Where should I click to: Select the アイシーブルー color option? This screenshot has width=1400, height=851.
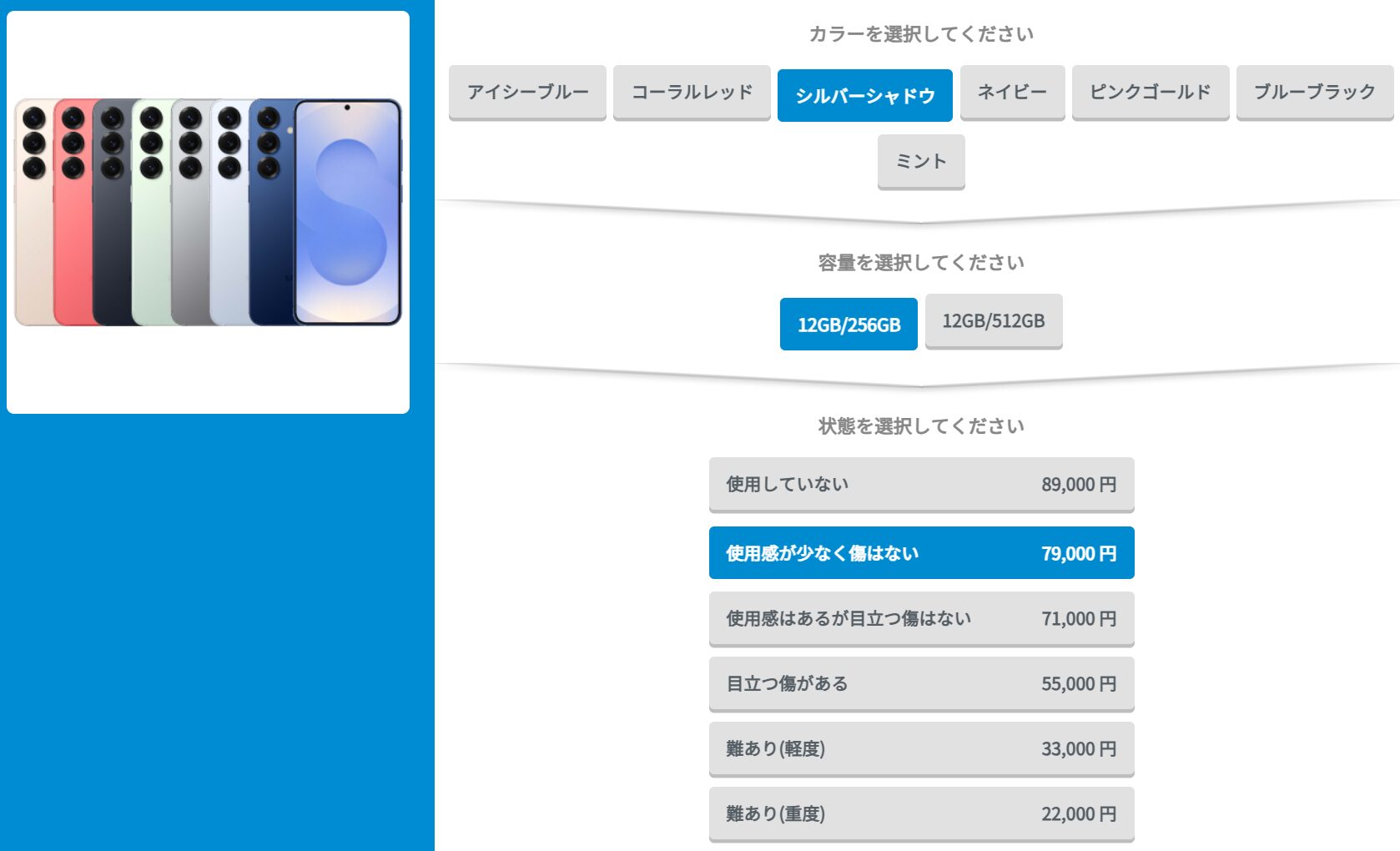coord(527,92)
